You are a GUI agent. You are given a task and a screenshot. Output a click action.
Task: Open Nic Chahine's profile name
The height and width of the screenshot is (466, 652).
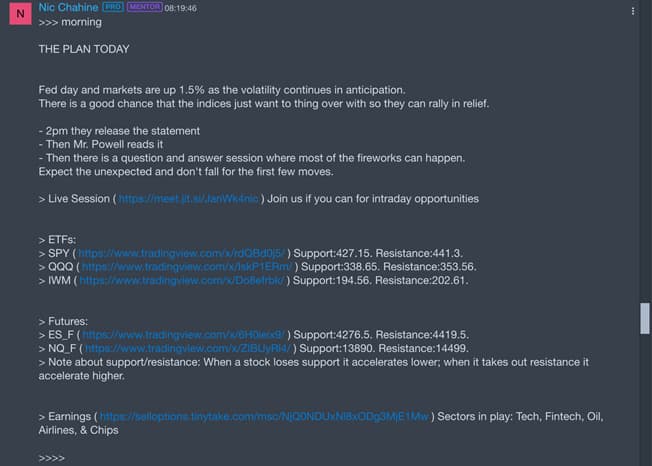point(69,7)
